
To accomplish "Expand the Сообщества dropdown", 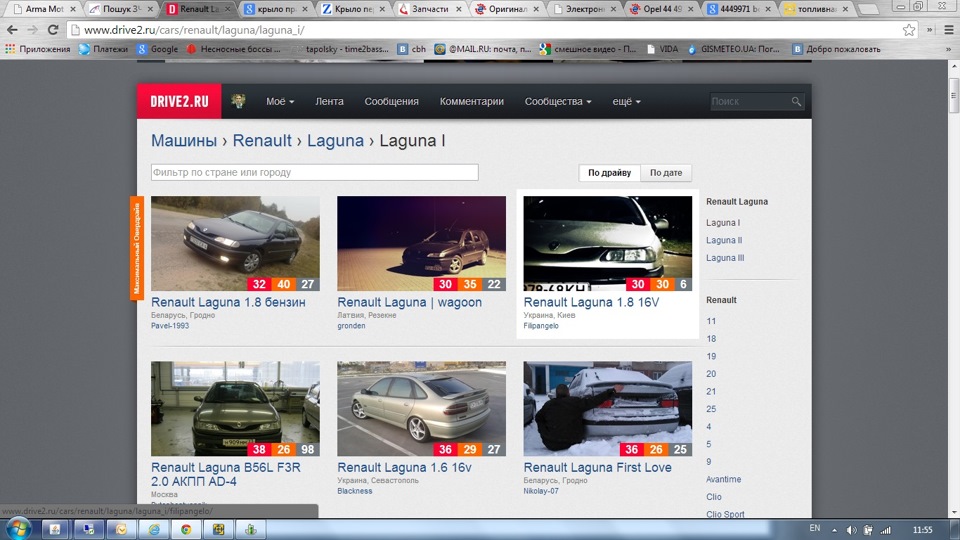I will click(x=558, y=101).
